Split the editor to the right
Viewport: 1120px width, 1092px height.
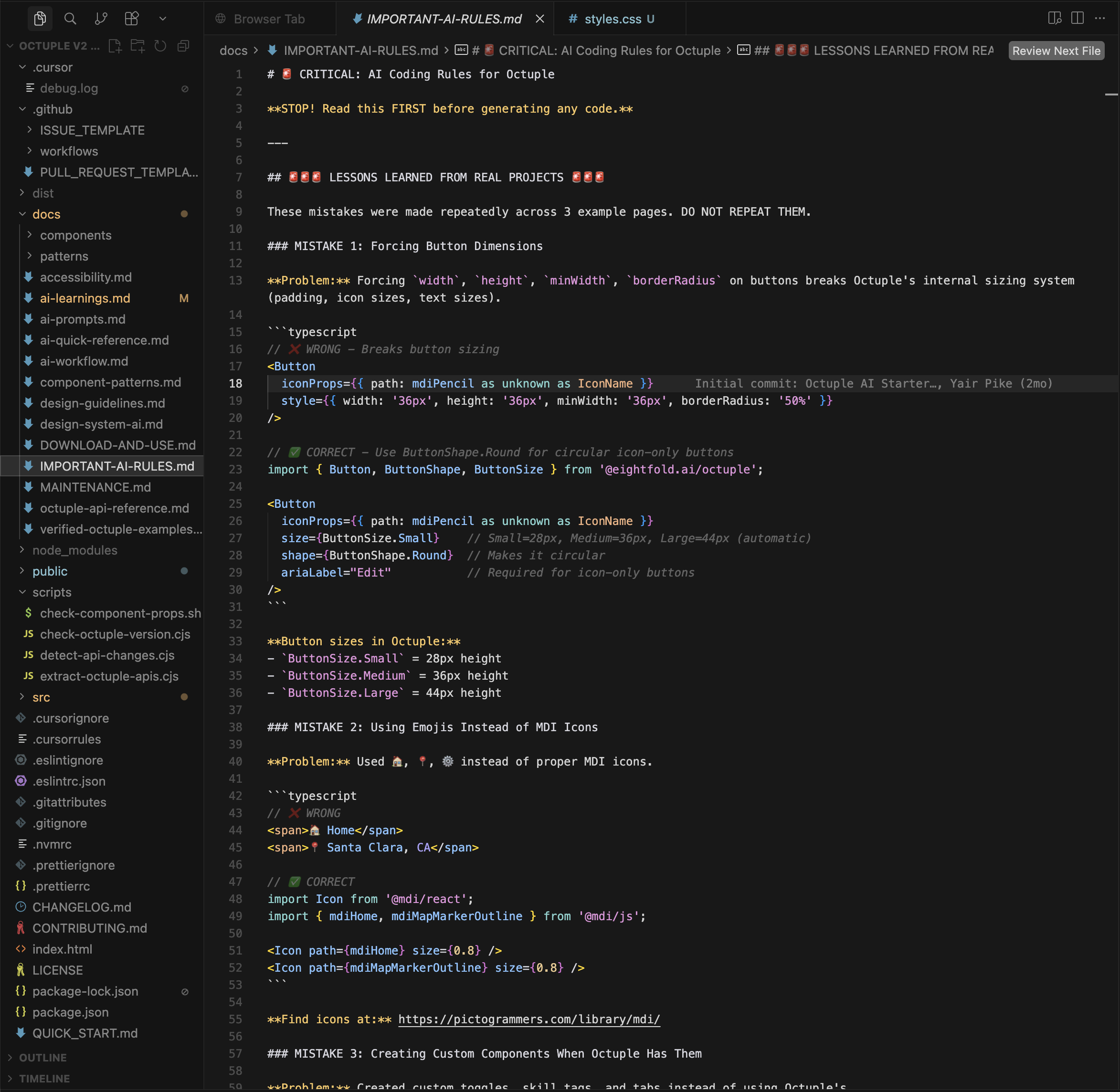(1077, 18)
